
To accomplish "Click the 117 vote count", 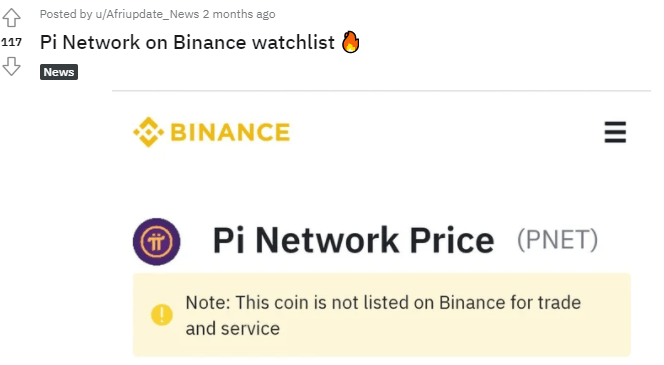I will (11, 42).
